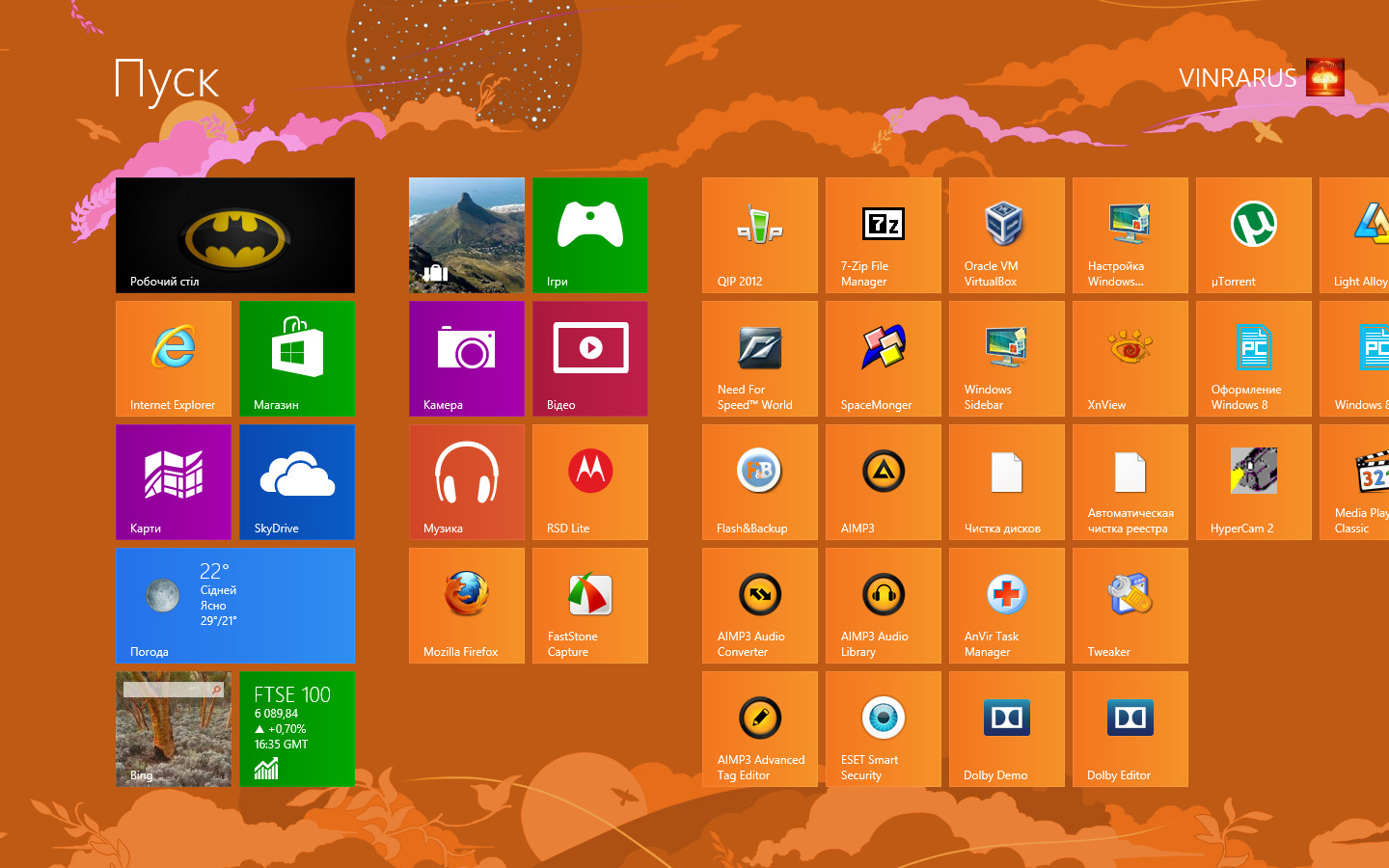The height and width of the screenshot is (868, 1389).
Task: Open the Карти maps tile
Action: pyautogui.click(x=174, y=482)
